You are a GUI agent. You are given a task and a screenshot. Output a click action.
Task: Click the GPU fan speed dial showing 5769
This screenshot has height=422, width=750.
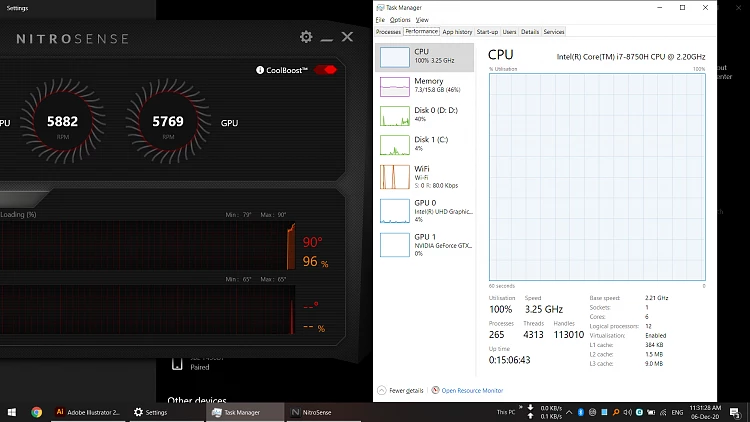(x=168, y=122)
